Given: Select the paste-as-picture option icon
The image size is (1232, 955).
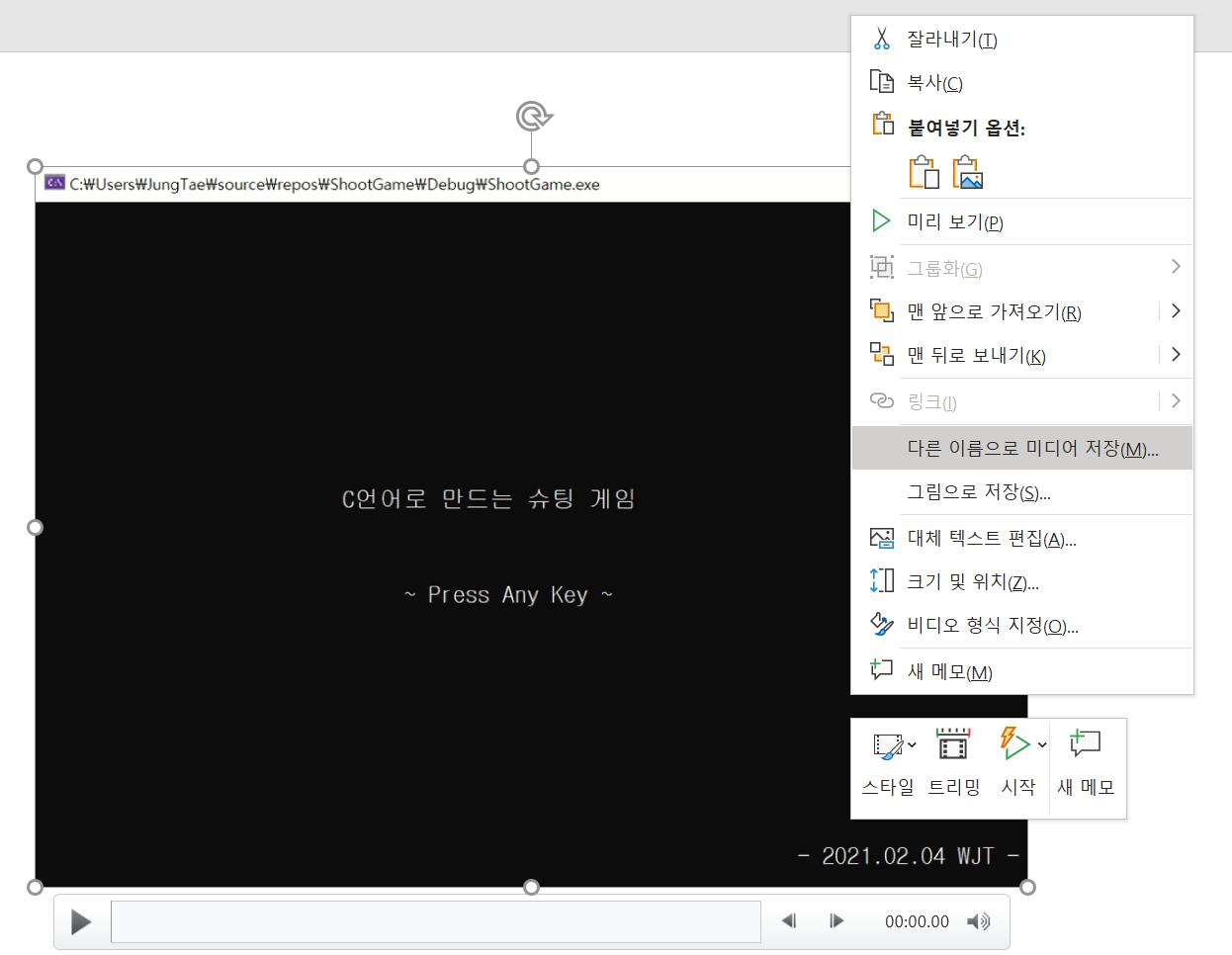Looking at the screenshot, I should click(968, 170).
